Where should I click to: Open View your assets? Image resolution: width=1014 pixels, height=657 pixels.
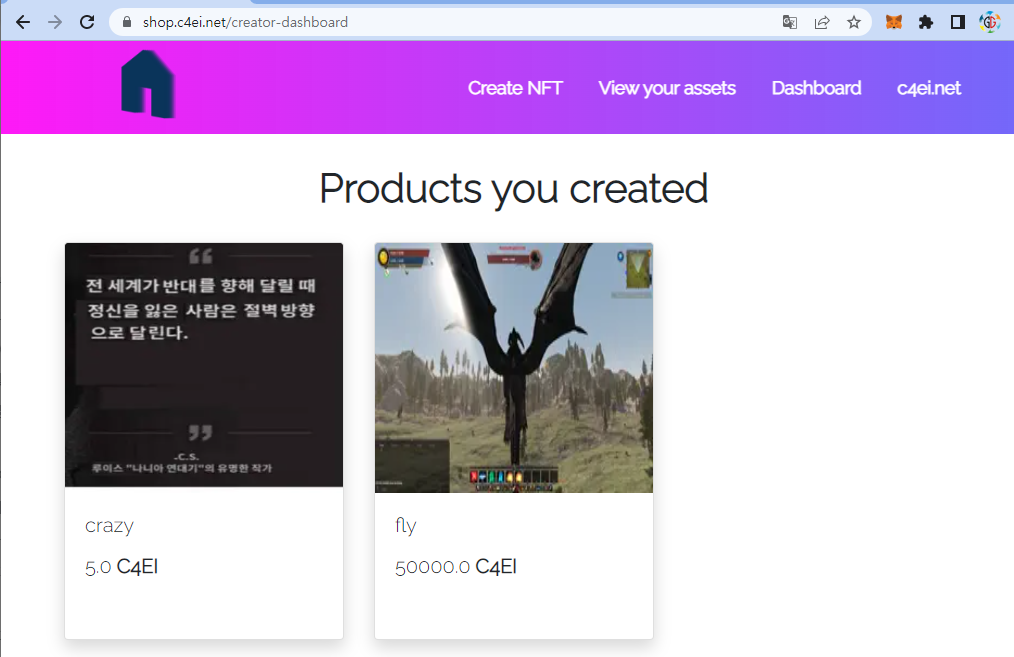[667, 88]
